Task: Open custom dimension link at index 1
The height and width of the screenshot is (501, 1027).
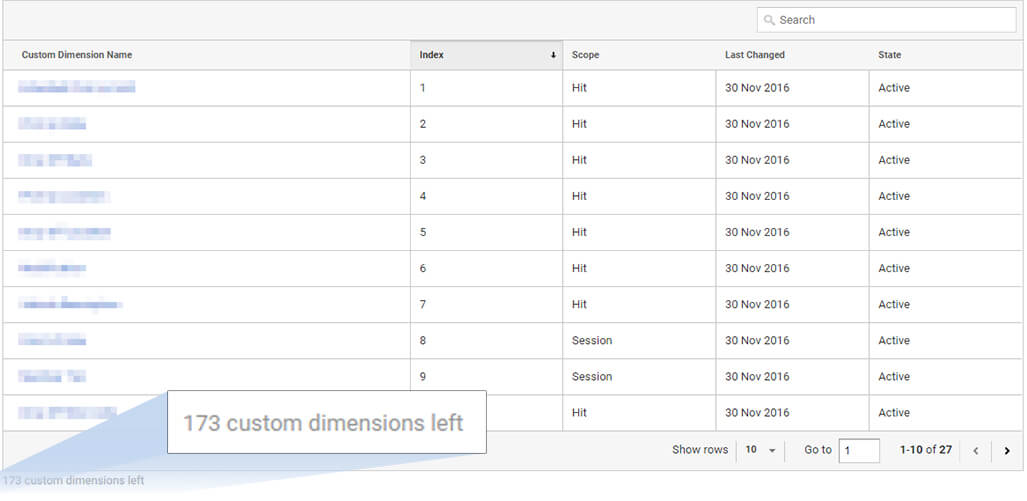Action: 77,88
